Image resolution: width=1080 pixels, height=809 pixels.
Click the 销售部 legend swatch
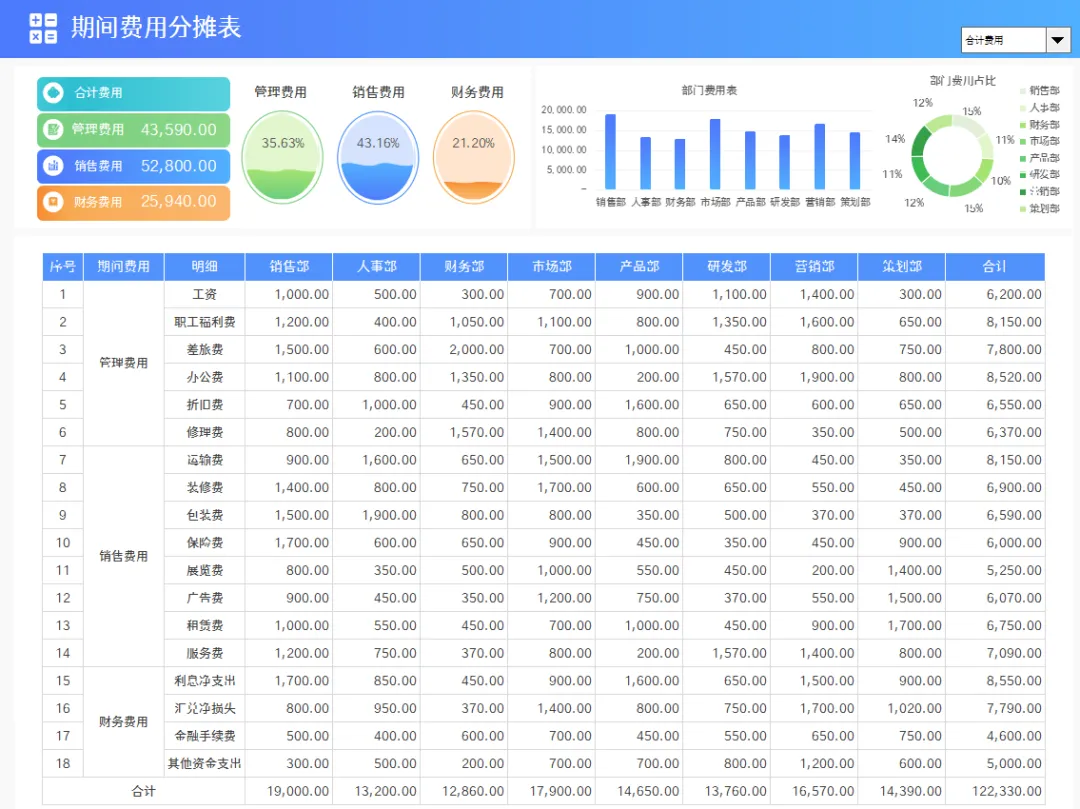1023,91
